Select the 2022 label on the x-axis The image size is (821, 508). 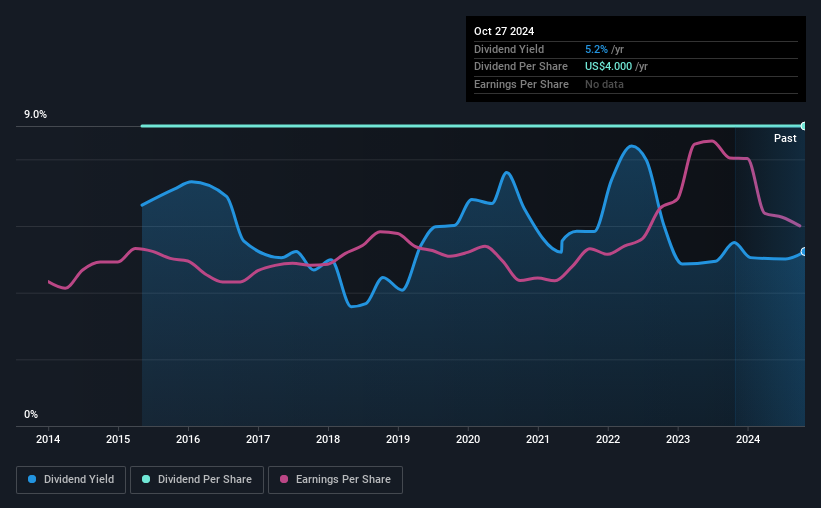608,439
